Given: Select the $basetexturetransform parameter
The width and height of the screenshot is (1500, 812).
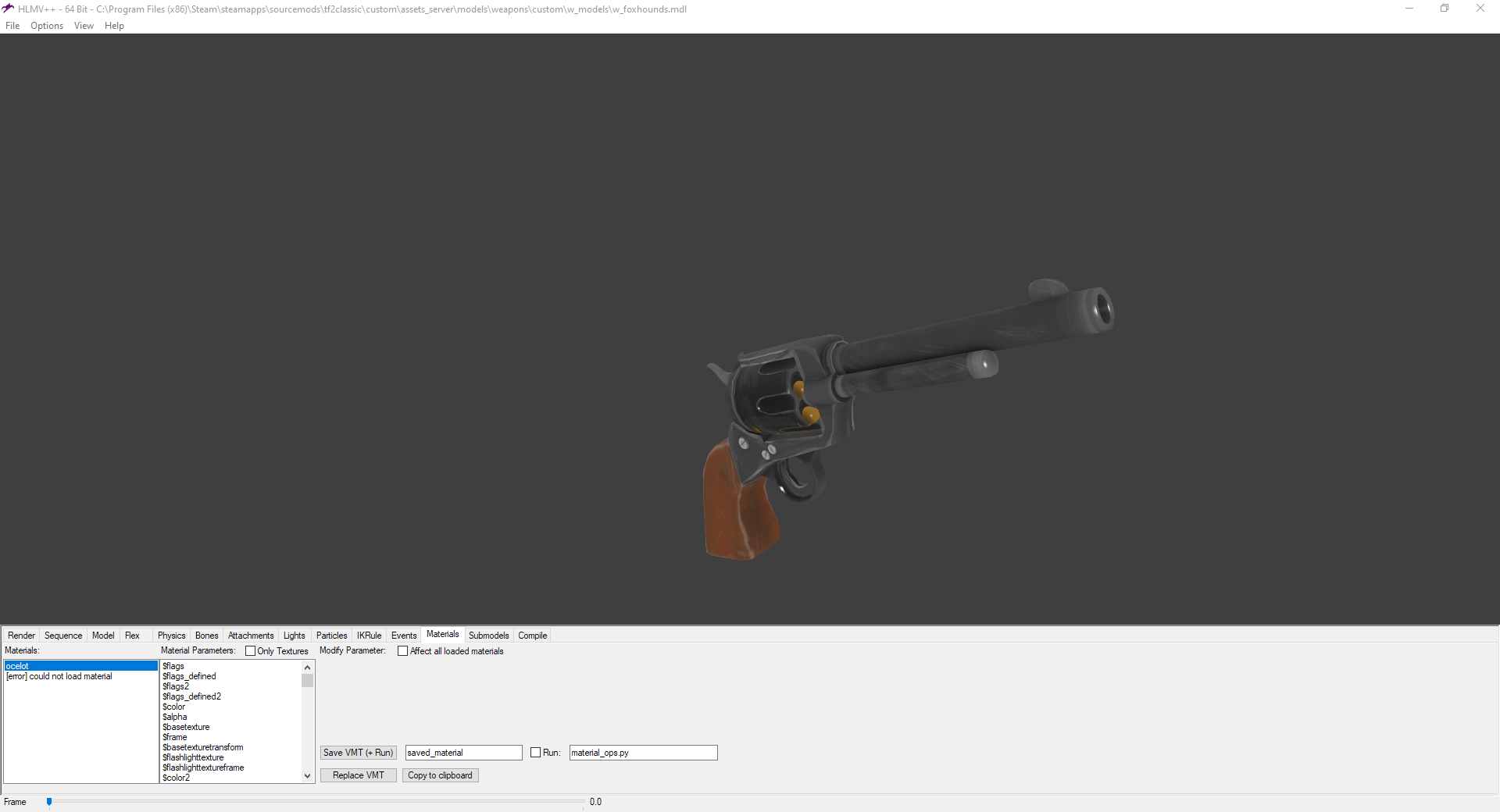Looking at the screenshot, I should tap(230, 747).
